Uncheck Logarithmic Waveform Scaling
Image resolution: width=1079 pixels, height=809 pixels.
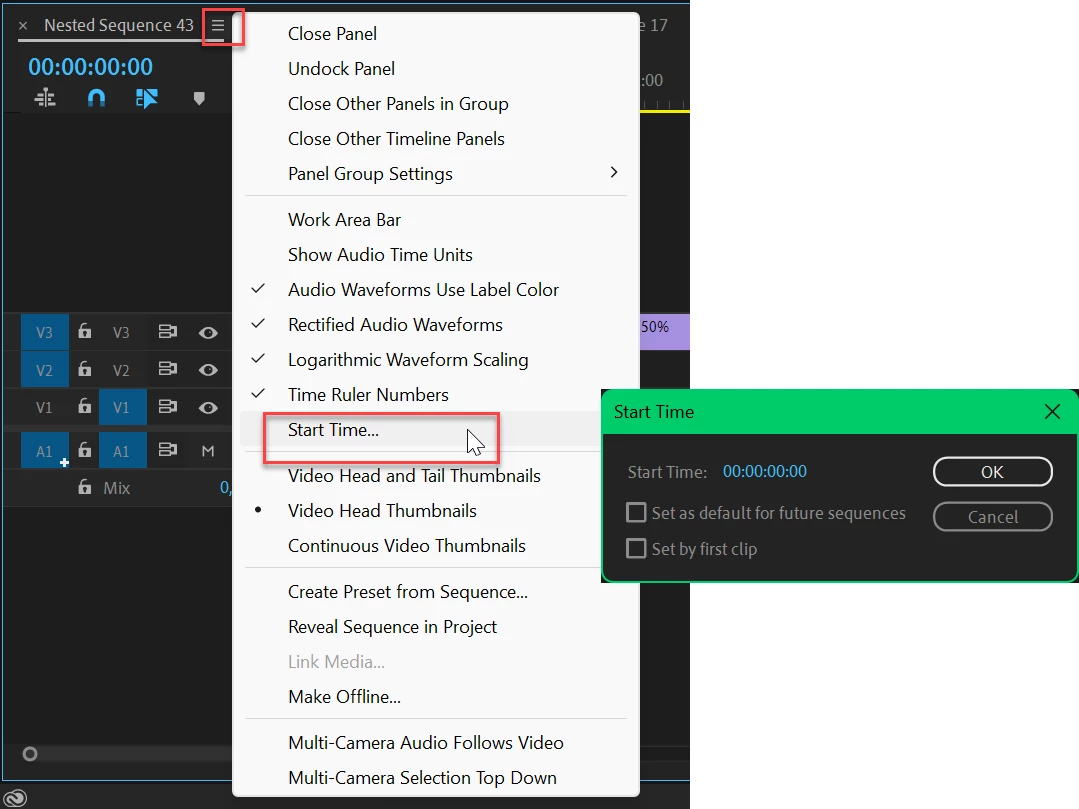pyautogui.click(x=436, y=360)
